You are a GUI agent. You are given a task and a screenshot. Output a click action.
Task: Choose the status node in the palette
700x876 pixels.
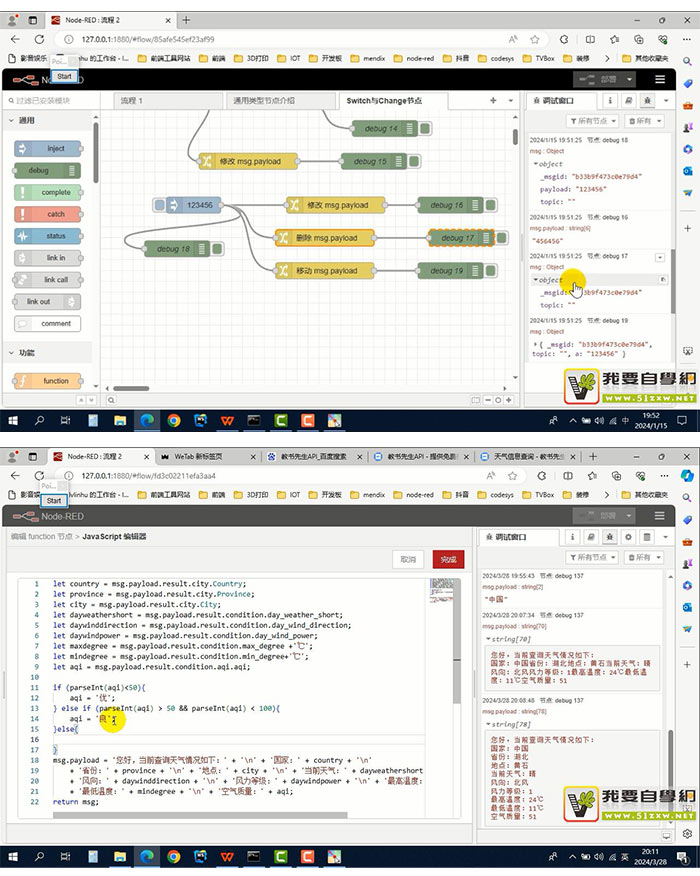[x=48, y=236]
